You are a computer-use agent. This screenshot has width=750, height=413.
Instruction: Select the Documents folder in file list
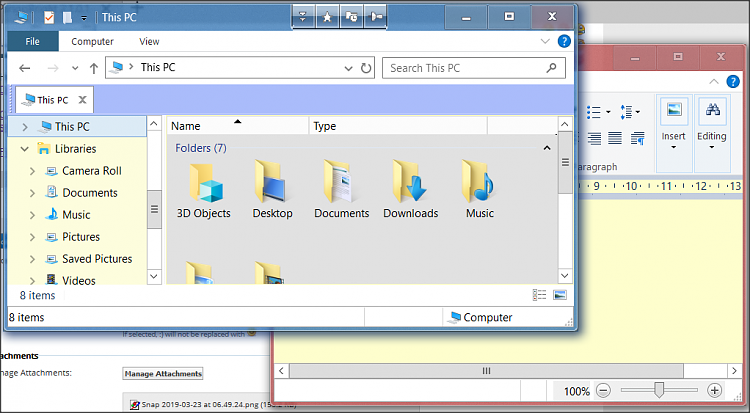(x=342, y=190)
